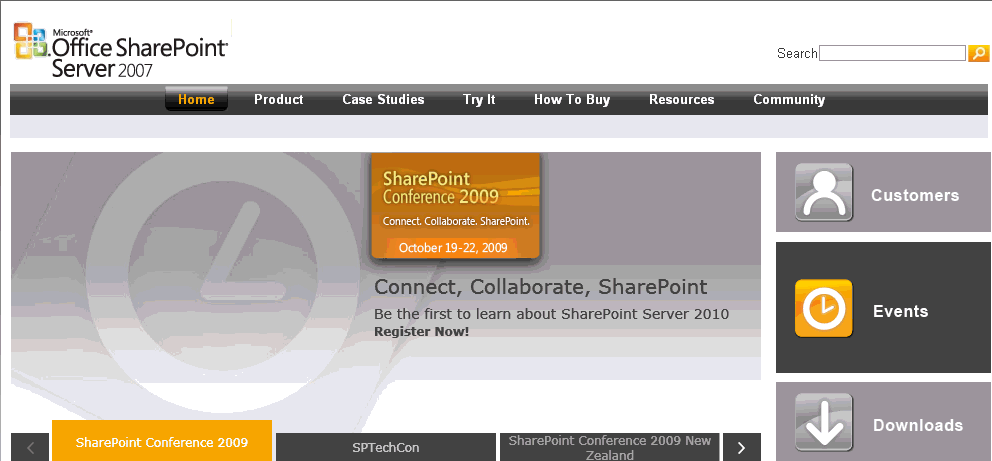Click the Events label text

tap(900, 311)
